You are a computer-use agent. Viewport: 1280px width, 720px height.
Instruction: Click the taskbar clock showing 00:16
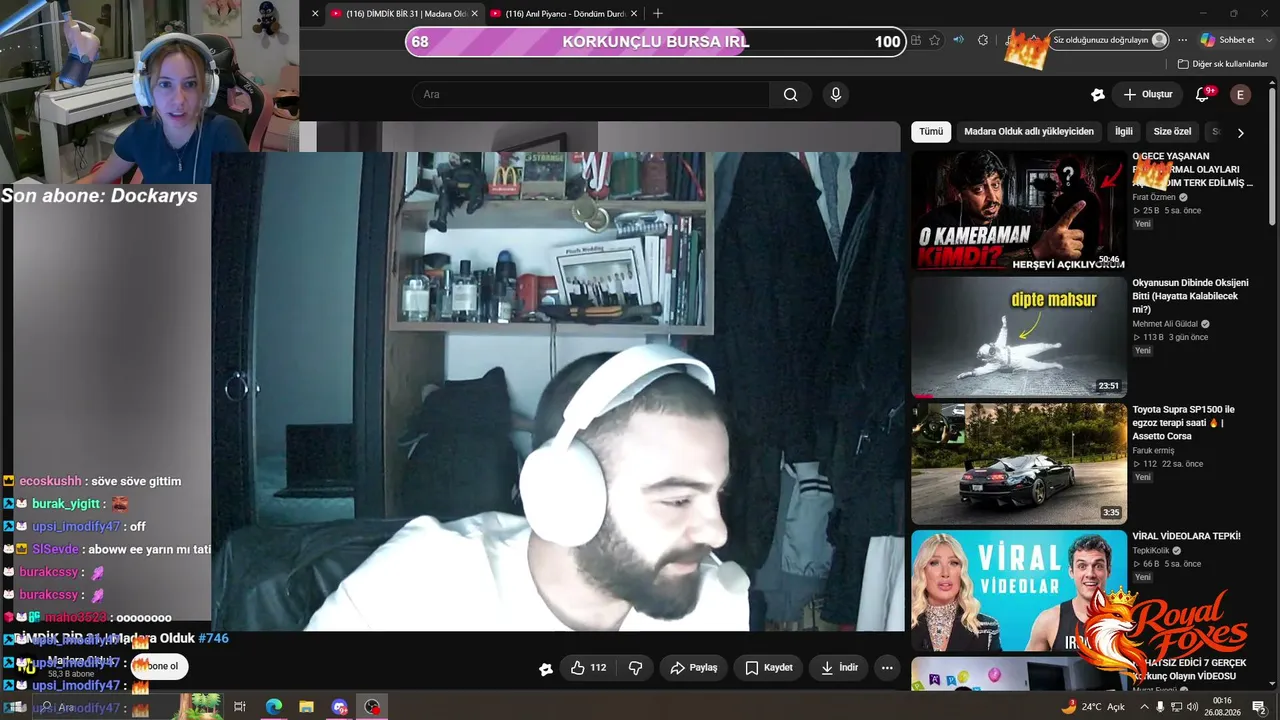[1222, 707]
